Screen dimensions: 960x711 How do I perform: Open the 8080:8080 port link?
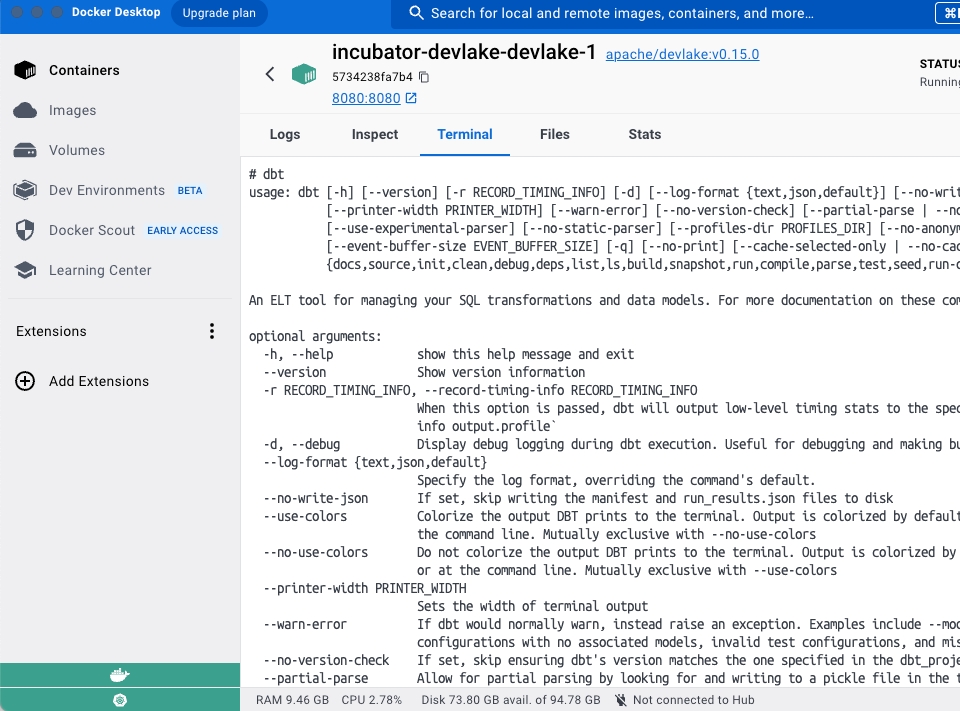point(366,98)
